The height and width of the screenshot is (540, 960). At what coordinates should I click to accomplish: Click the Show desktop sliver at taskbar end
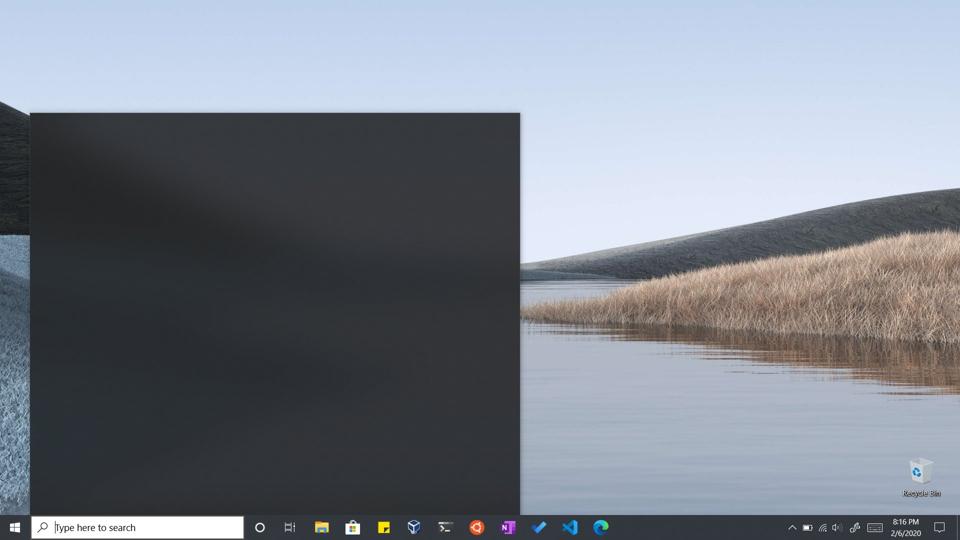(958, 527)
